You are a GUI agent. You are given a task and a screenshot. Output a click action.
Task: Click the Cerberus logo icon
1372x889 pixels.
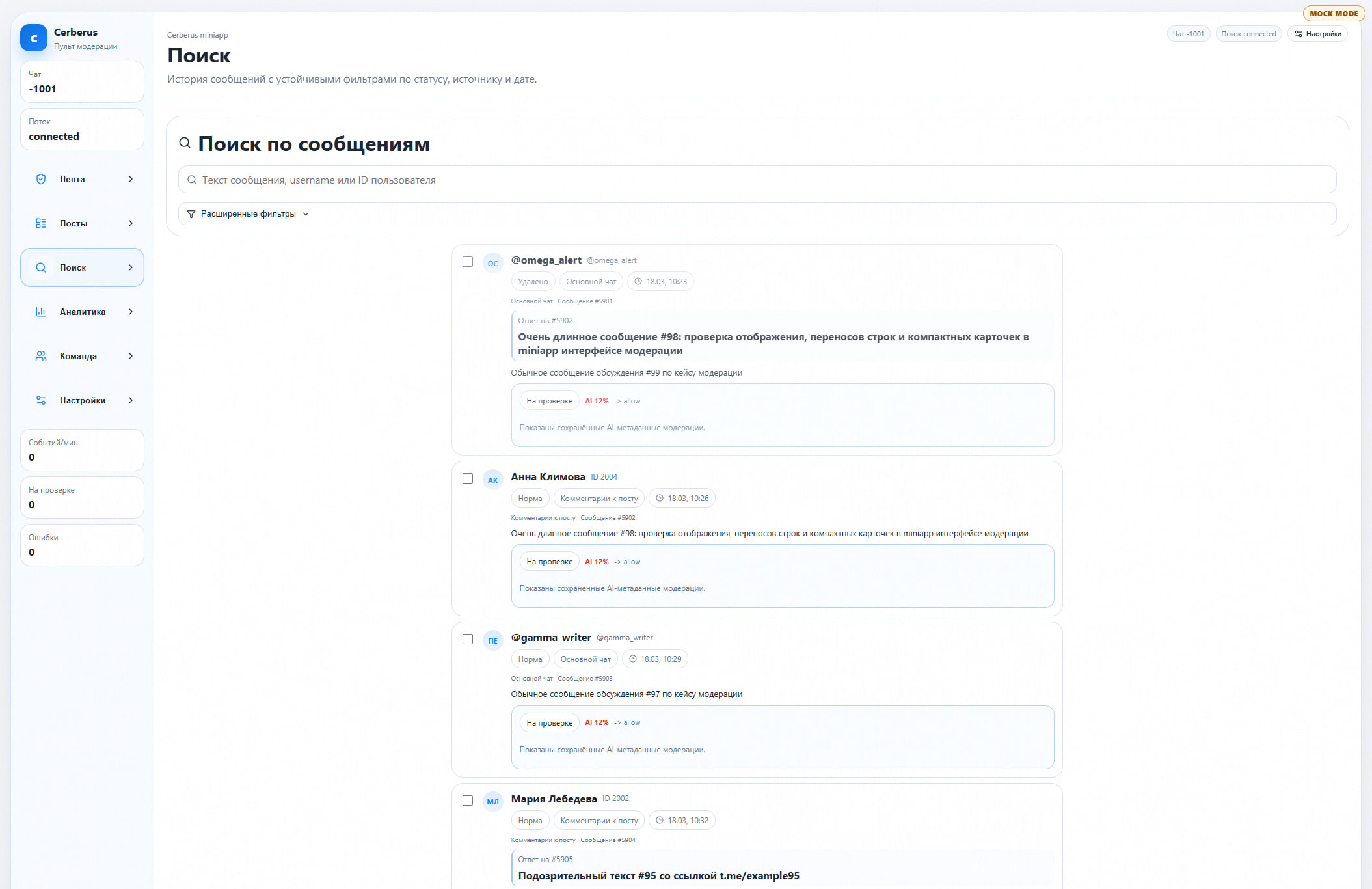coord(34,38)
